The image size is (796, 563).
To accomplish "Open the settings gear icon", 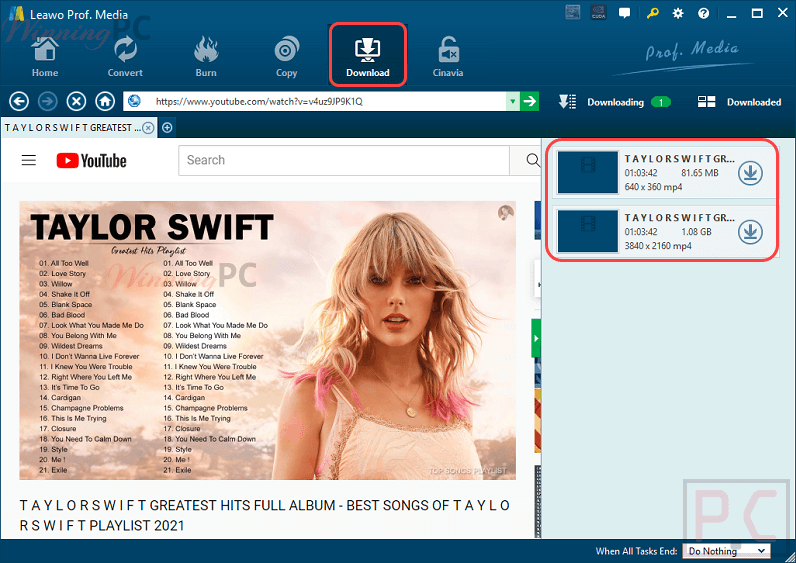I will click(x=678, y=14).
